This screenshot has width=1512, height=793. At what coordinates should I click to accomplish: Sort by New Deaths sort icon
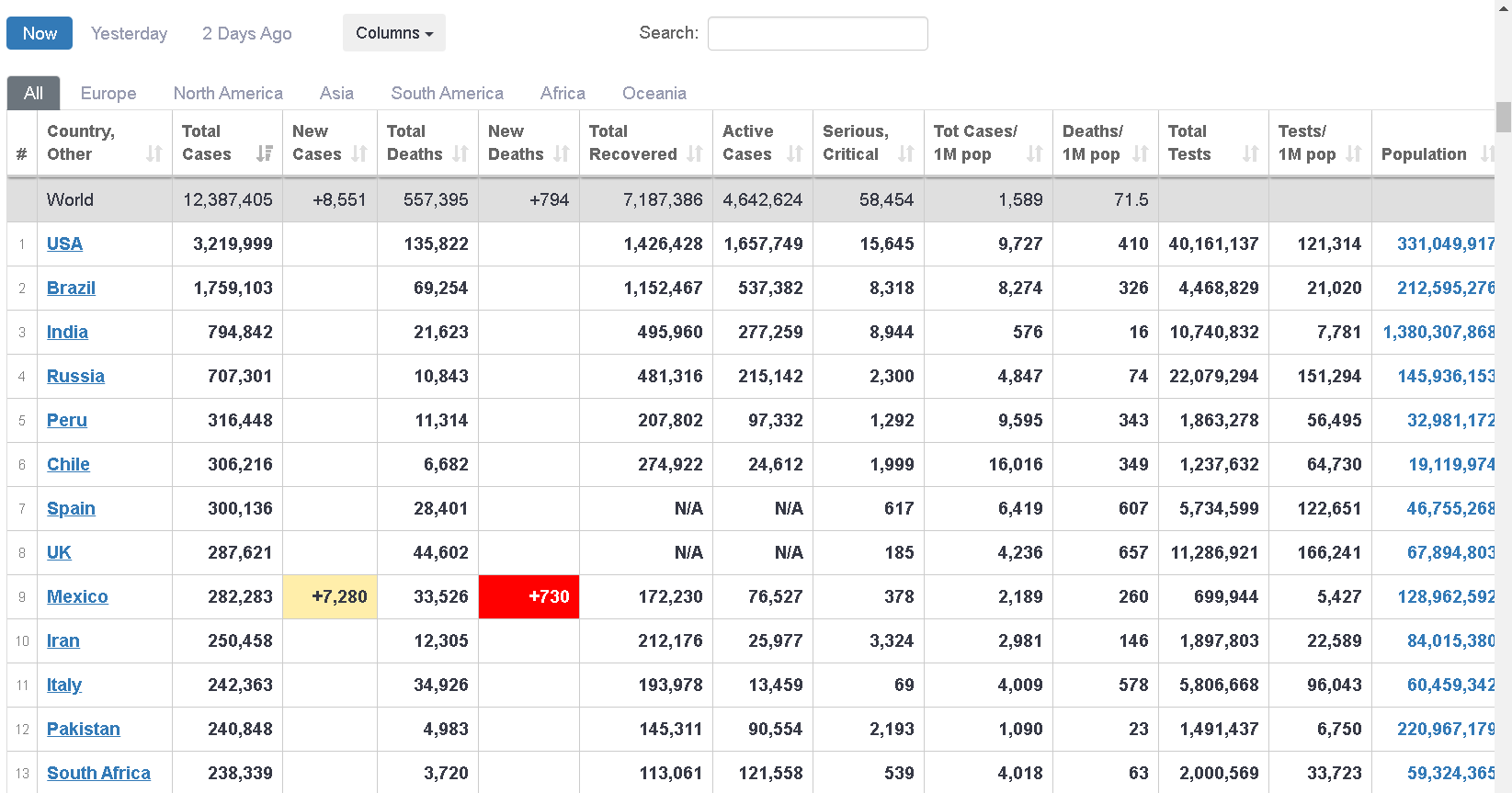tap(562, 153)
